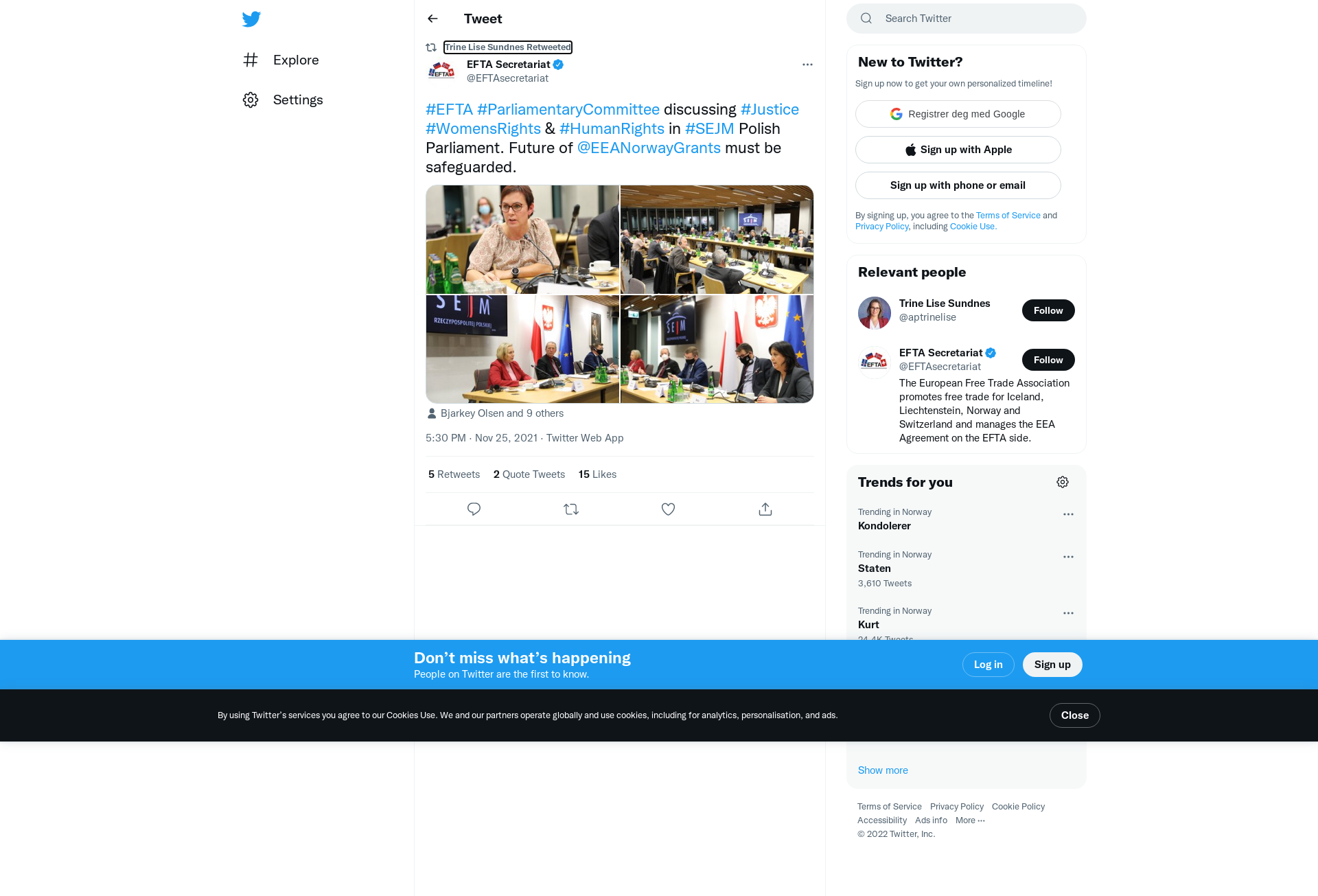Screen dimensions: 1318x896
Task: Share the tweet with the share icon
Action: point(765,509)
